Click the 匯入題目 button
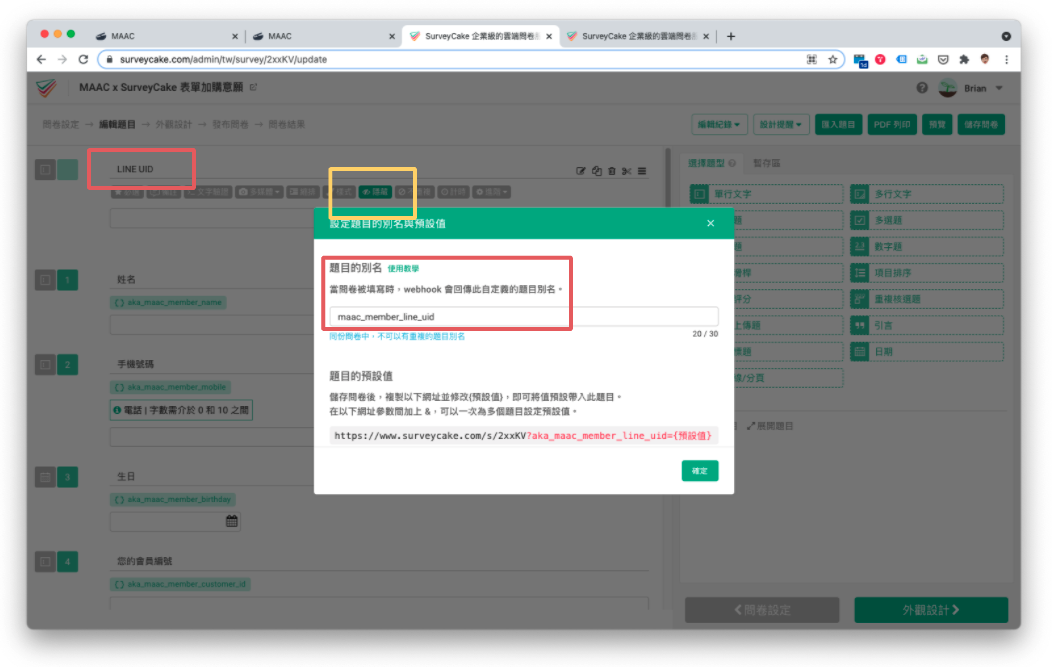This screenshot has width=1059, height=667. [x=838, y=125]
